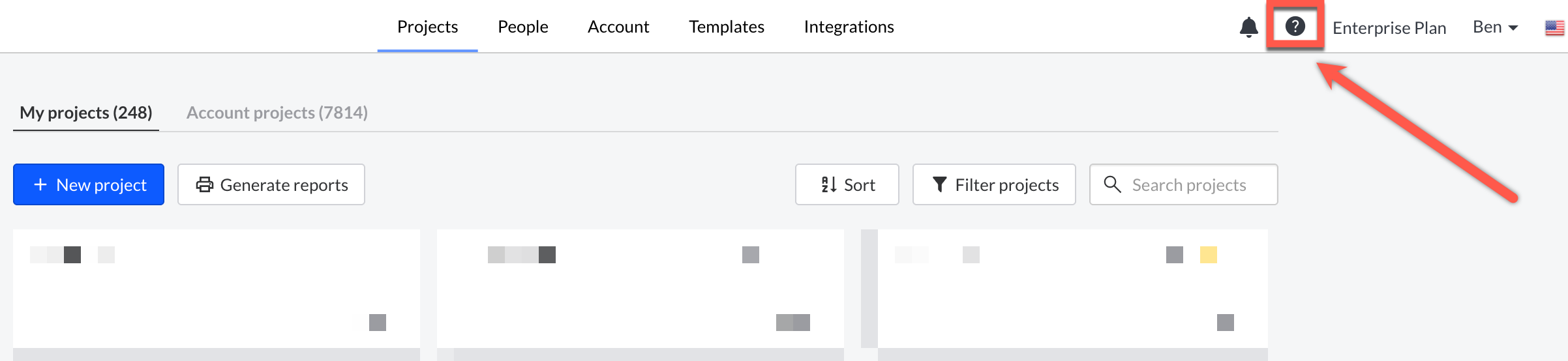Image resolution: width=1568 pixels, height=361 pixels.
Task: Open the Sort options dropdown
Action: pyautogui.click(x=847, y=184)
